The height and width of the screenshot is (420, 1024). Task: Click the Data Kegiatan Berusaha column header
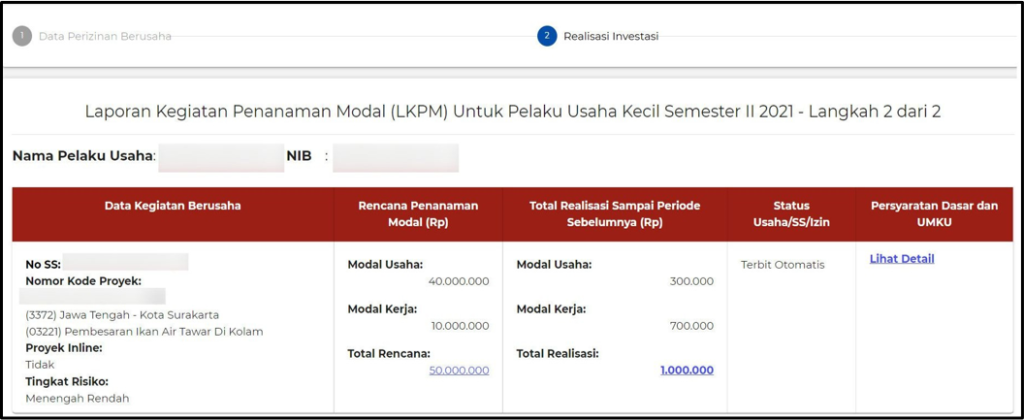(173, 206)
